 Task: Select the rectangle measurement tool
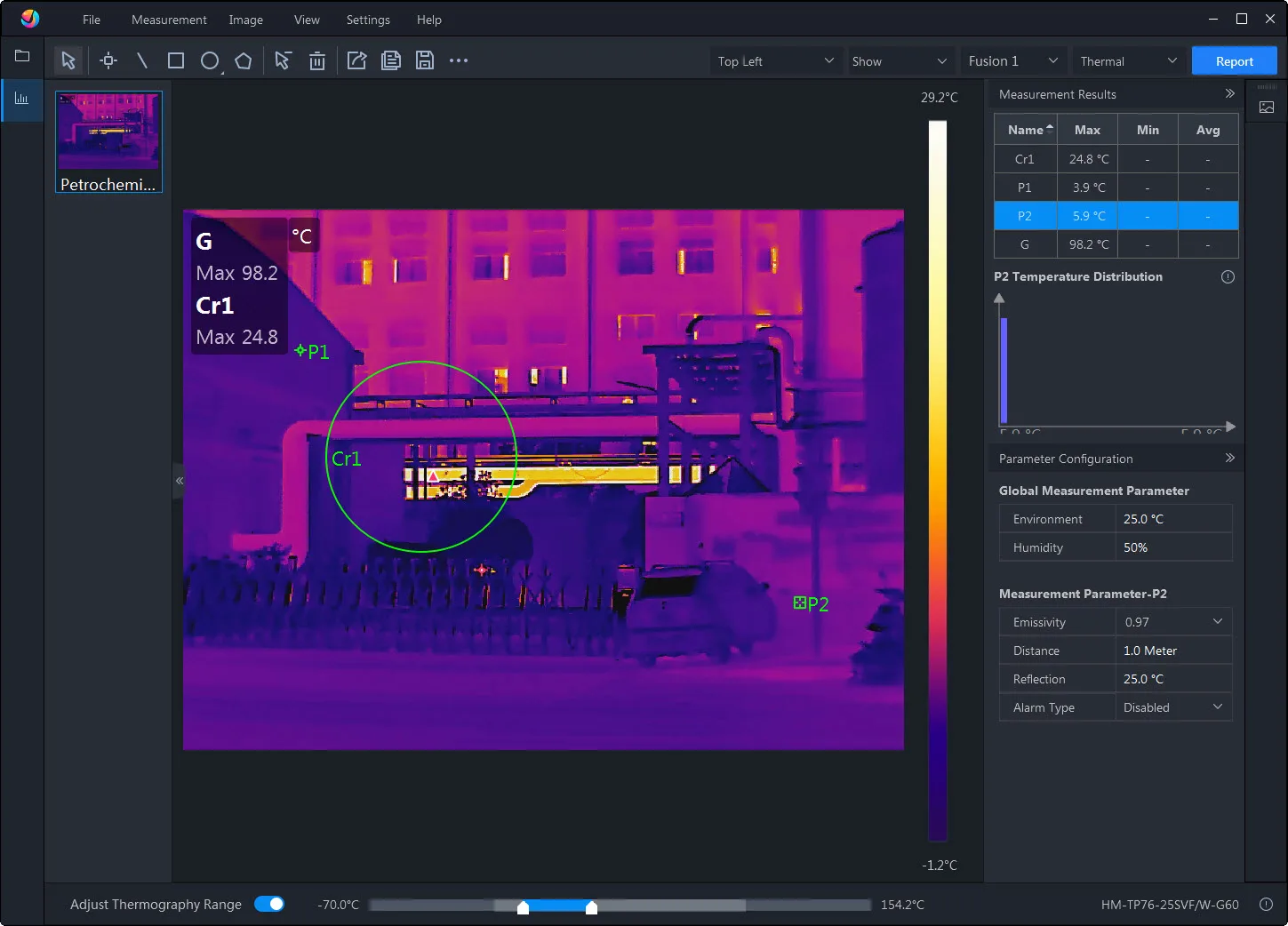pyautogui.click(x=176, y=60)
